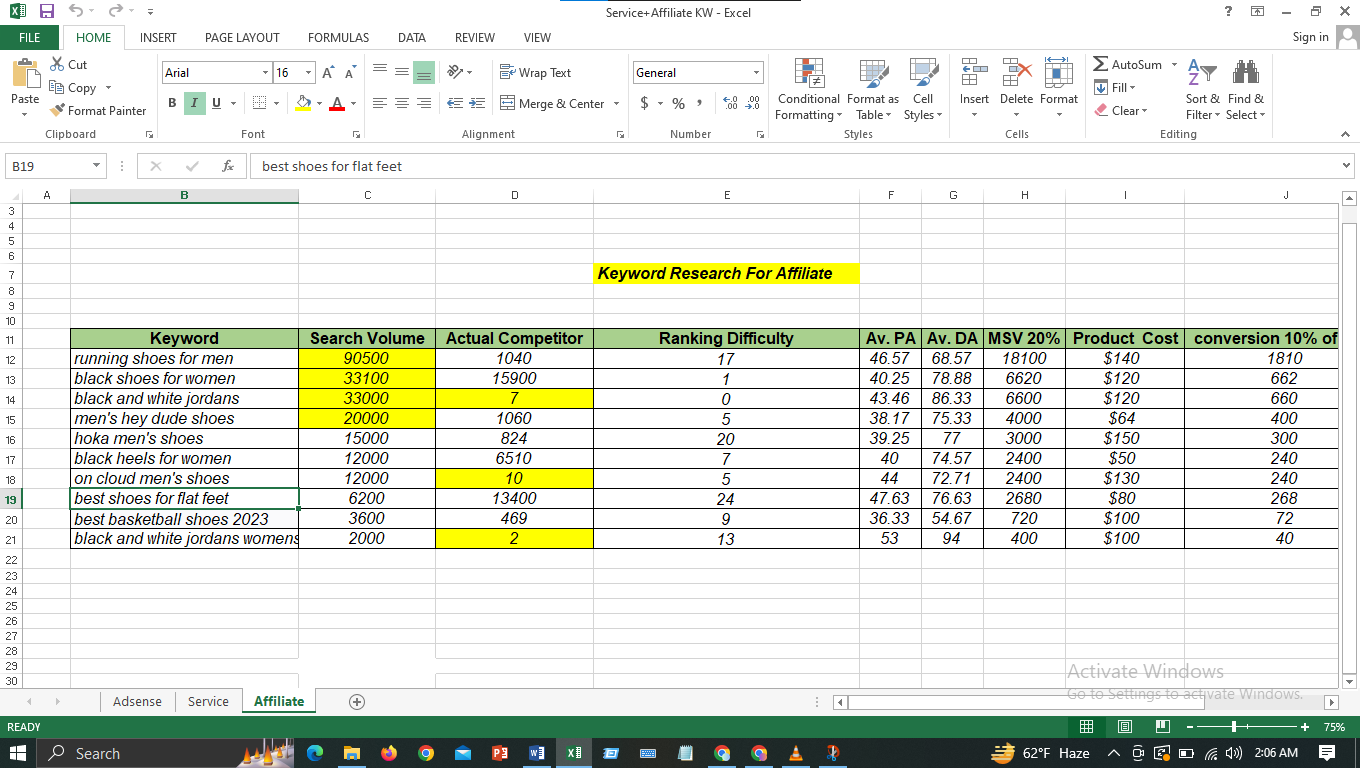Click the AutoSum sigma icon

point(1101,65)
